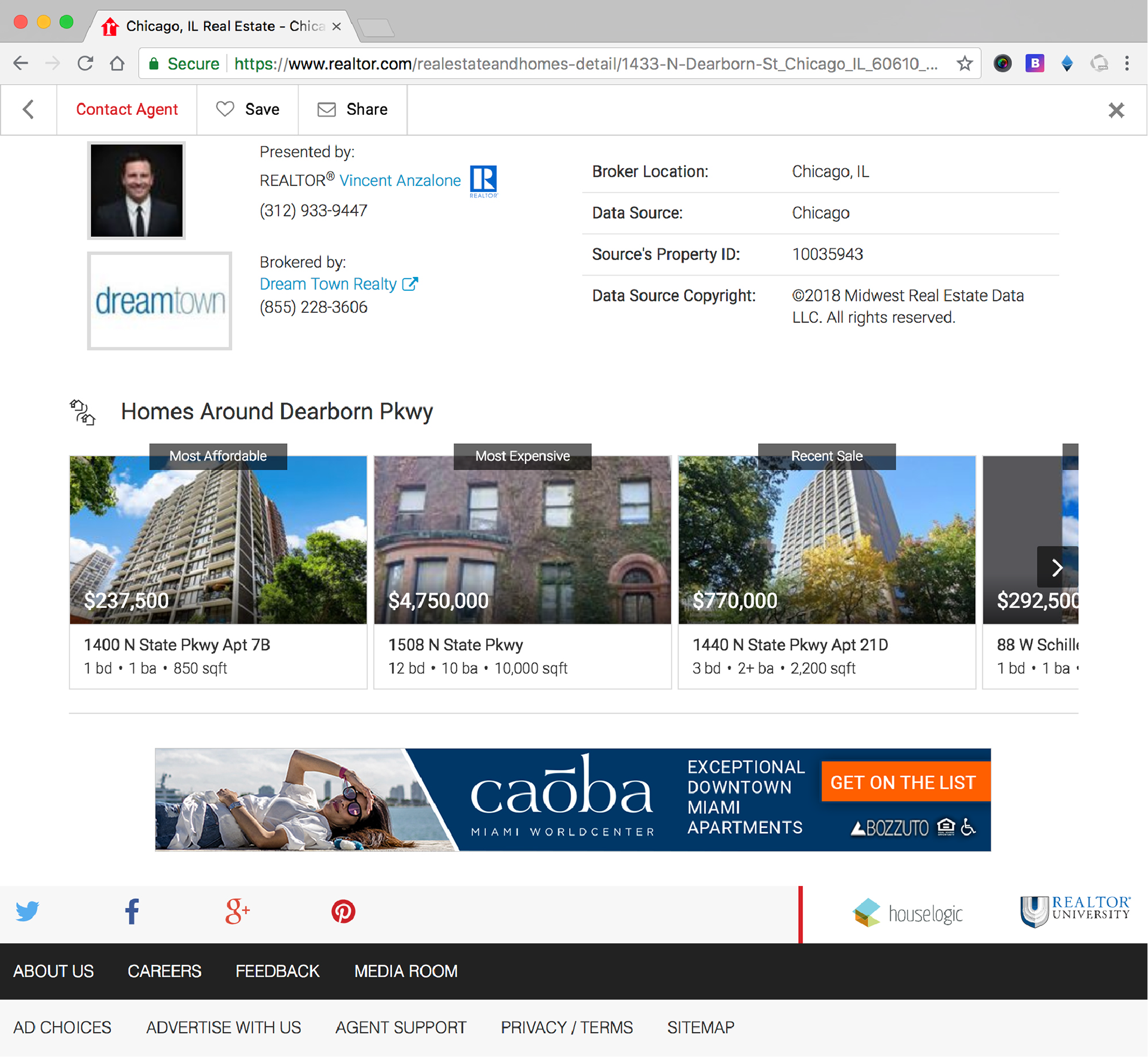Screen dimensions: 1148x1057
Task: Click the Google Plus icon
Action: (237, 911)
